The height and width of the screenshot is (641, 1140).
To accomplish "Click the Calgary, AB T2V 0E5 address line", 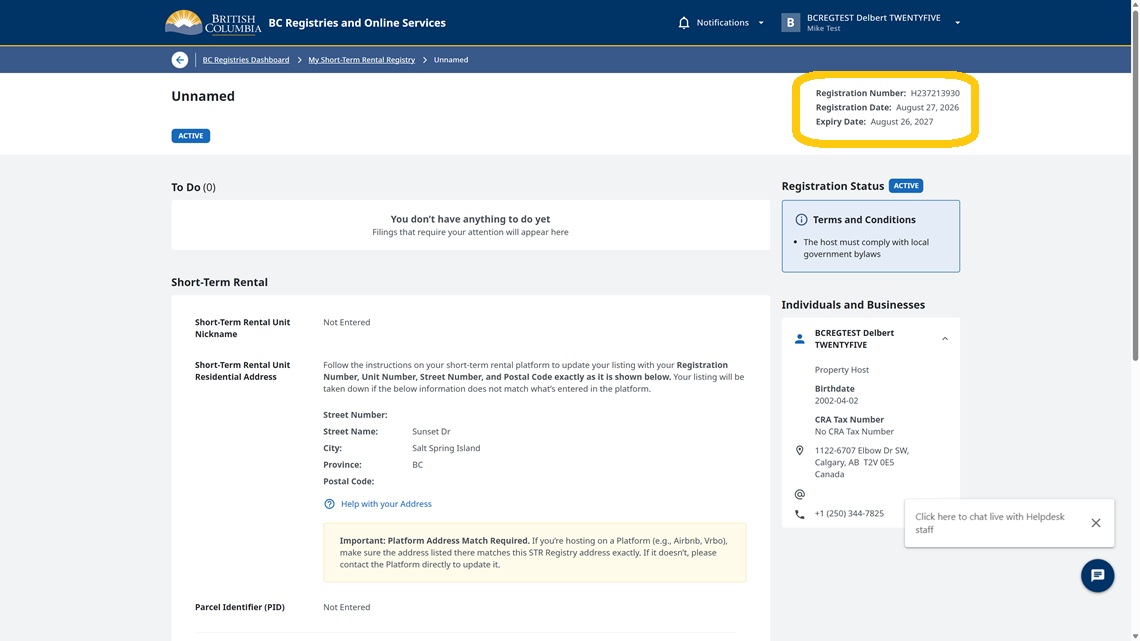I will pos(854,462).
